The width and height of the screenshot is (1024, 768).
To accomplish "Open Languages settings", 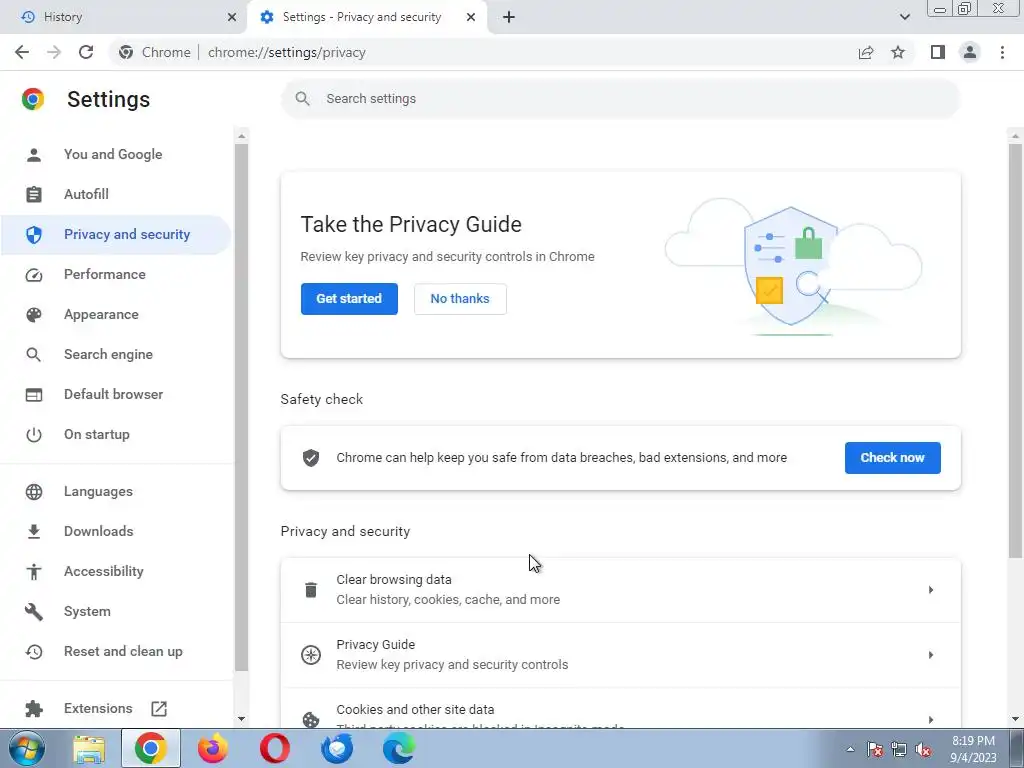I will [x=116, y=492].
